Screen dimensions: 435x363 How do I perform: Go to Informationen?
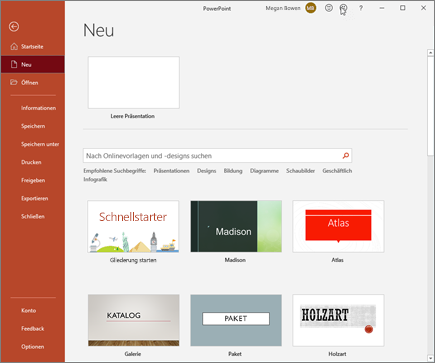(38, 108)
